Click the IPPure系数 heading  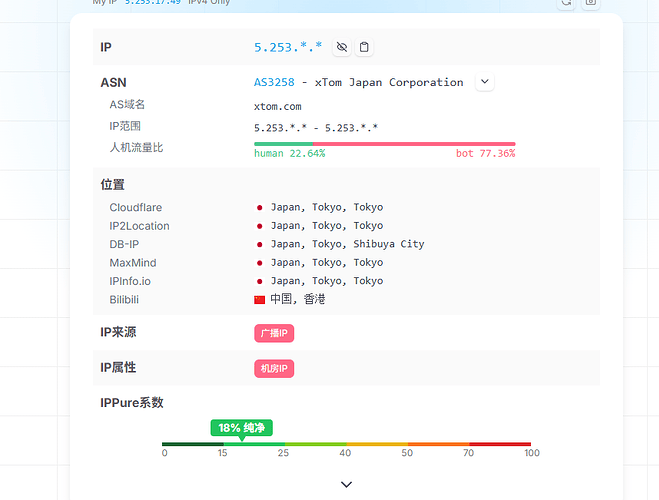132,403
